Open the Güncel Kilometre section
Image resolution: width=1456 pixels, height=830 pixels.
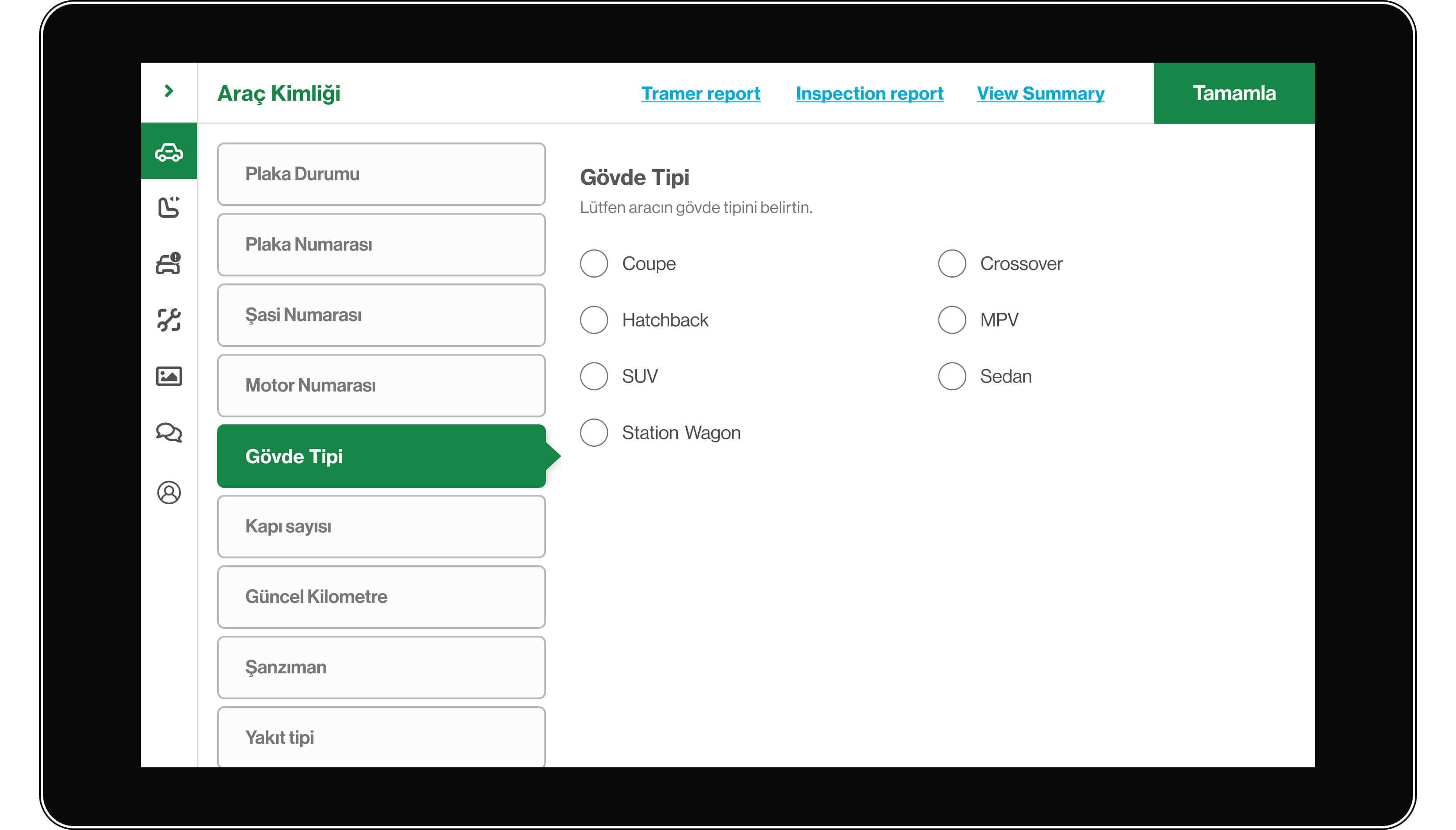click(x=381, y=596)
